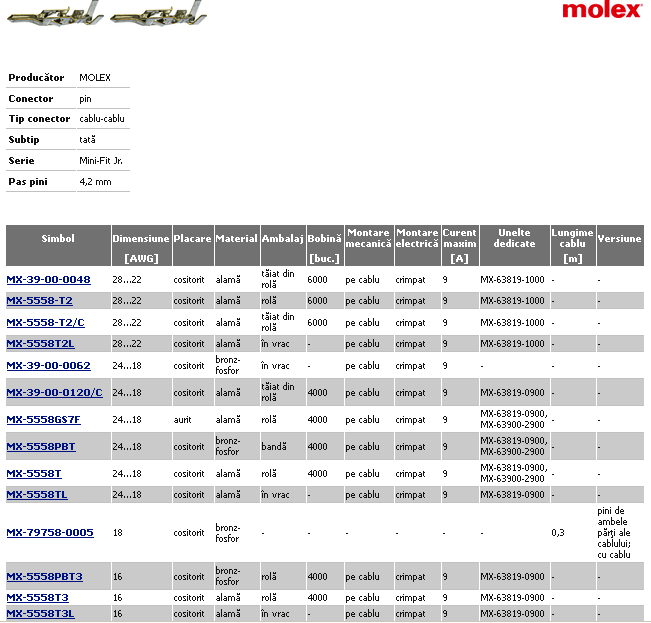651x623 pixels.
Task: Open the MX-5558PBT product link
Action: click(x=41, y=447)
